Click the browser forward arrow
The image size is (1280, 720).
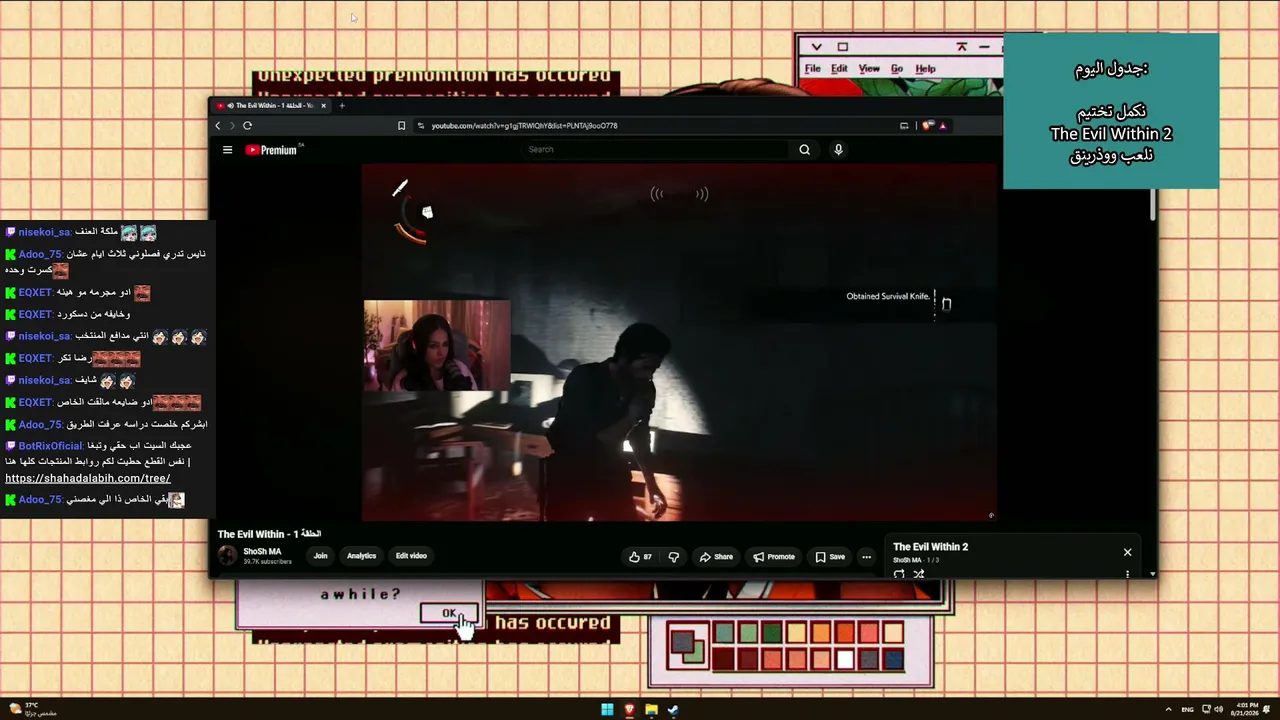coord(232,126)
